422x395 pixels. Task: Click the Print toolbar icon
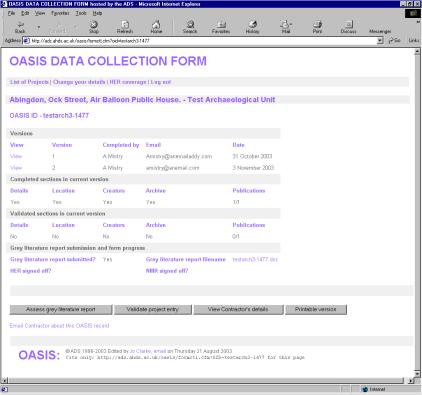pyautogui.click(x=317, y=27)
